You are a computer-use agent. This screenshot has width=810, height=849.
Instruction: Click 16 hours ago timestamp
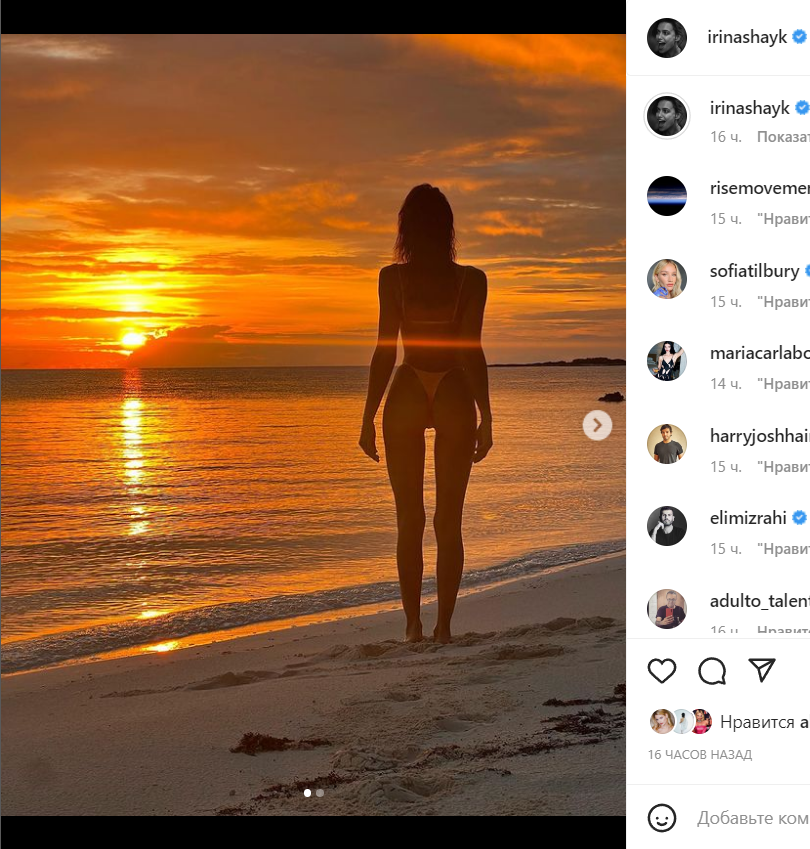pyautogui.click(x=700, y=755)
